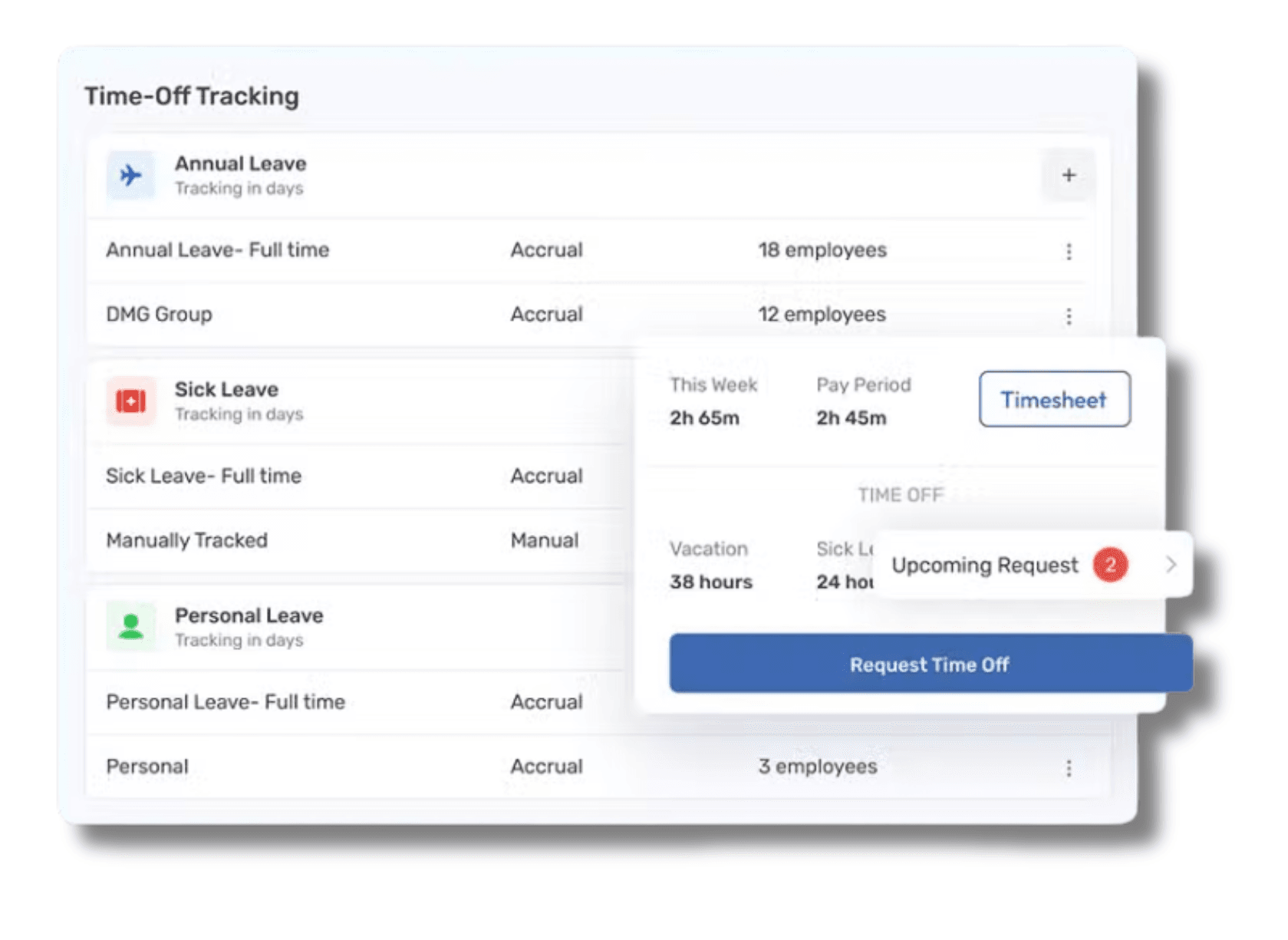Click the 18 employees count

pos(822,250)
